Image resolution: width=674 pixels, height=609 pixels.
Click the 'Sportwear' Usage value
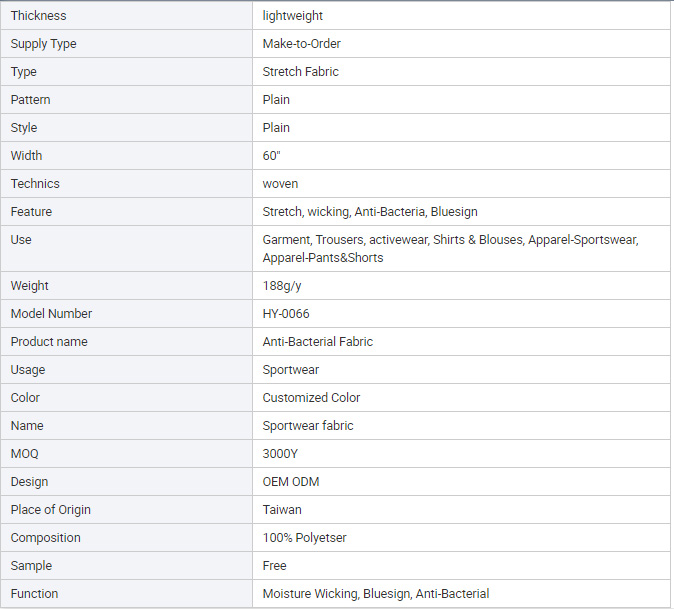[x=291, y=370]
